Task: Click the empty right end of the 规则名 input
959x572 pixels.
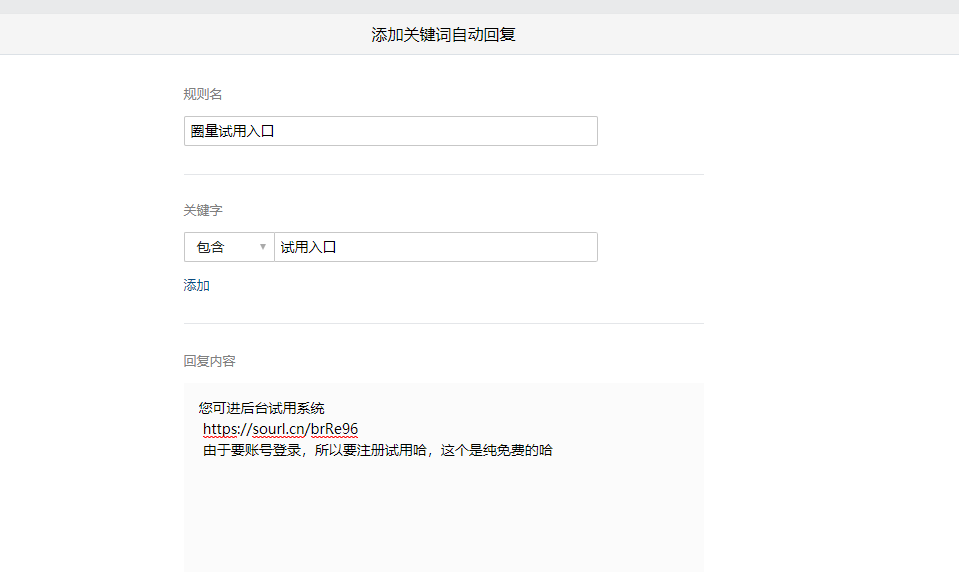Action: (560, 131)
